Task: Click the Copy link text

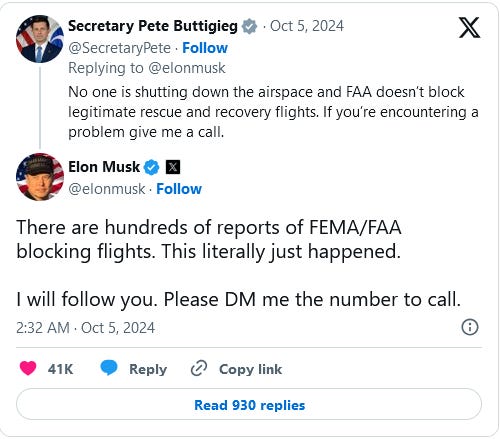Action: coord(250,369)
